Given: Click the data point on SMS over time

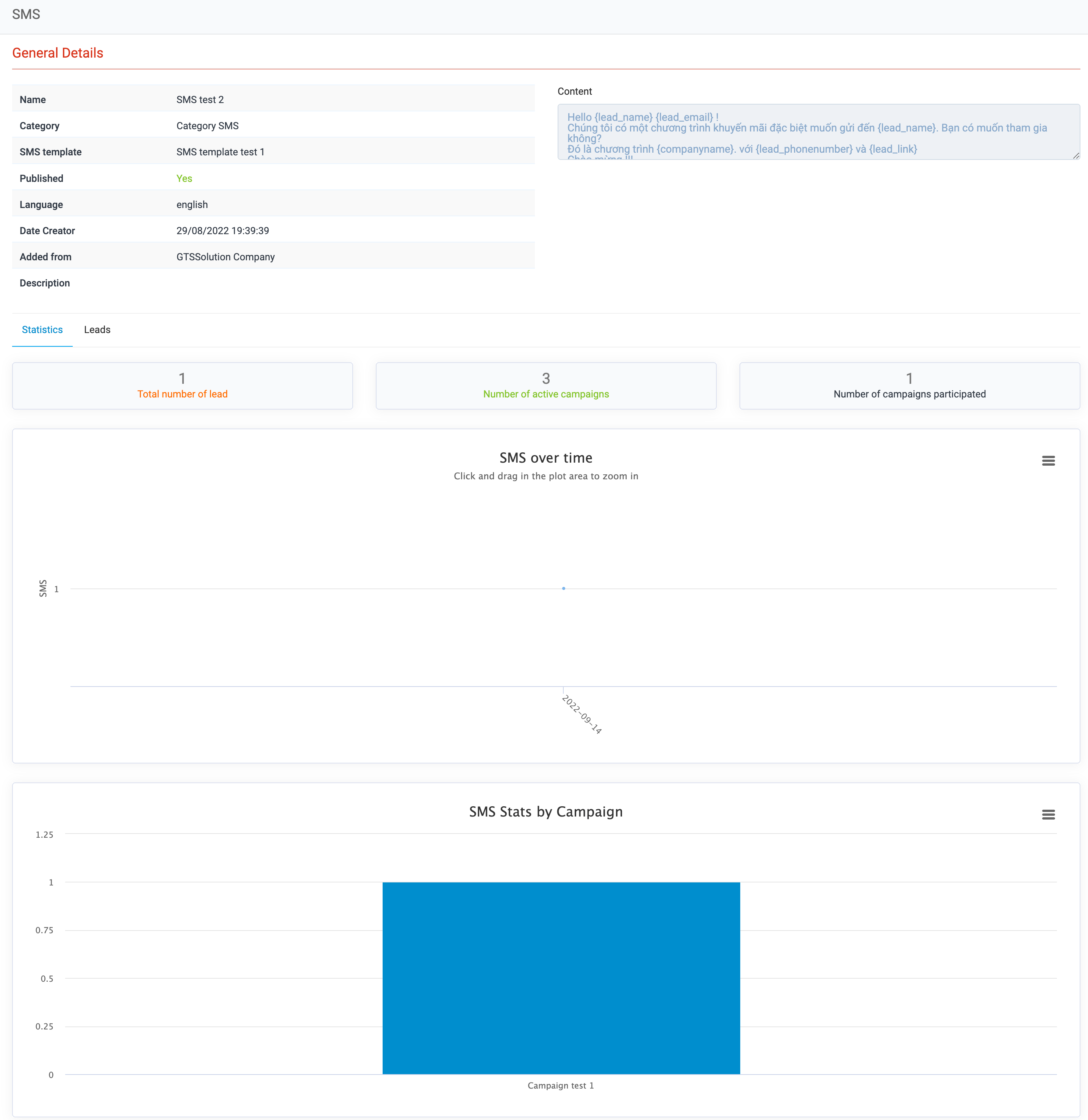Looking at the screenshot, I should pyautogui.click(x=563, y=588).
